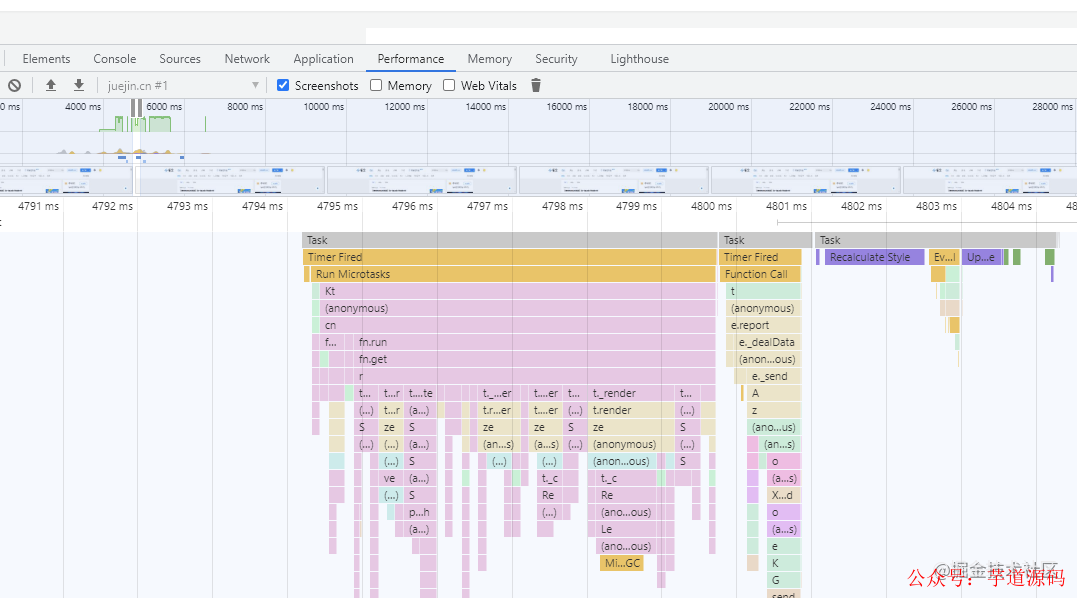Image resolution: width=1077 pixels, height=598 pixels.
Task: Open the Memory tab
Action: pos(490,59)
